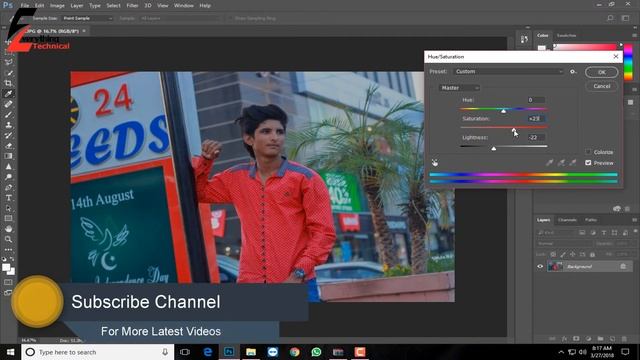Select the Rectangle shape tool

(8, 219)
